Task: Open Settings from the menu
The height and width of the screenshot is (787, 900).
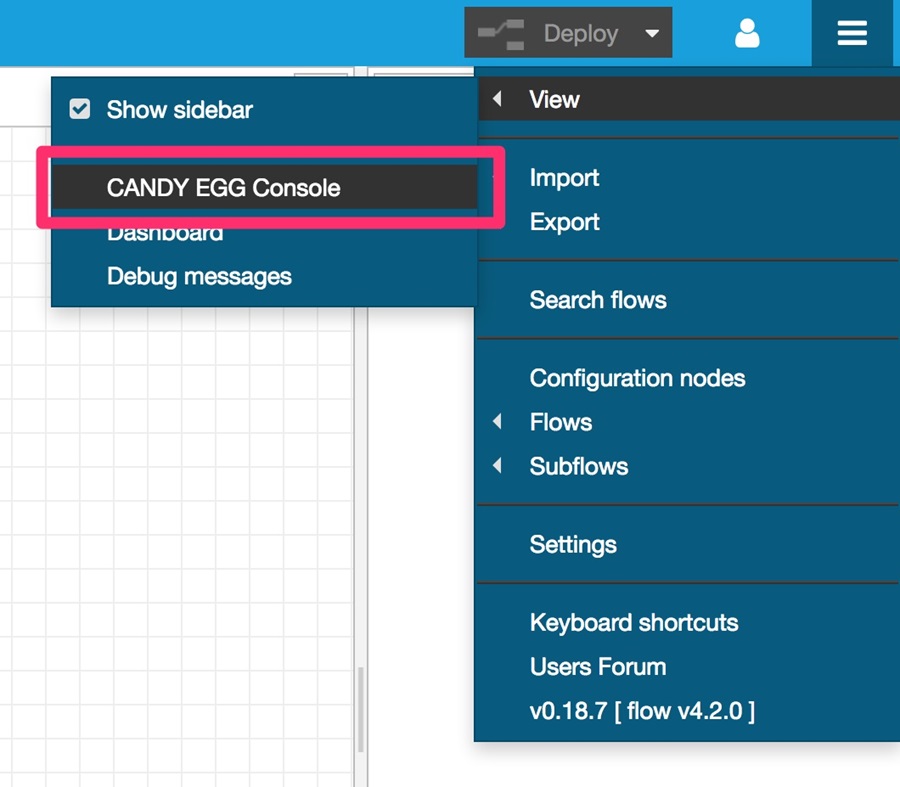Action: click(689, 544)
